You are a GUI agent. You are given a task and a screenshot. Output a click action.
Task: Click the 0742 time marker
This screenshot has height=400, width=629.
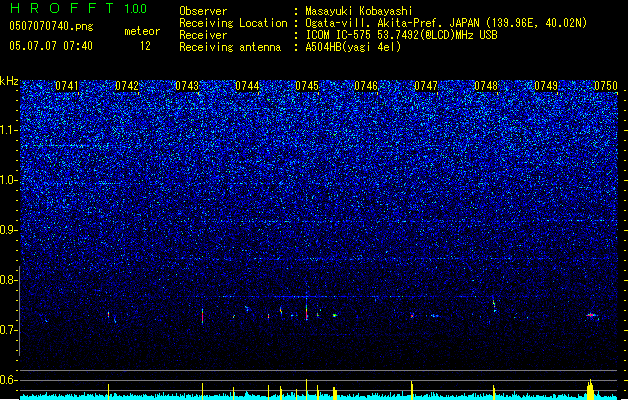pos(126,86)
